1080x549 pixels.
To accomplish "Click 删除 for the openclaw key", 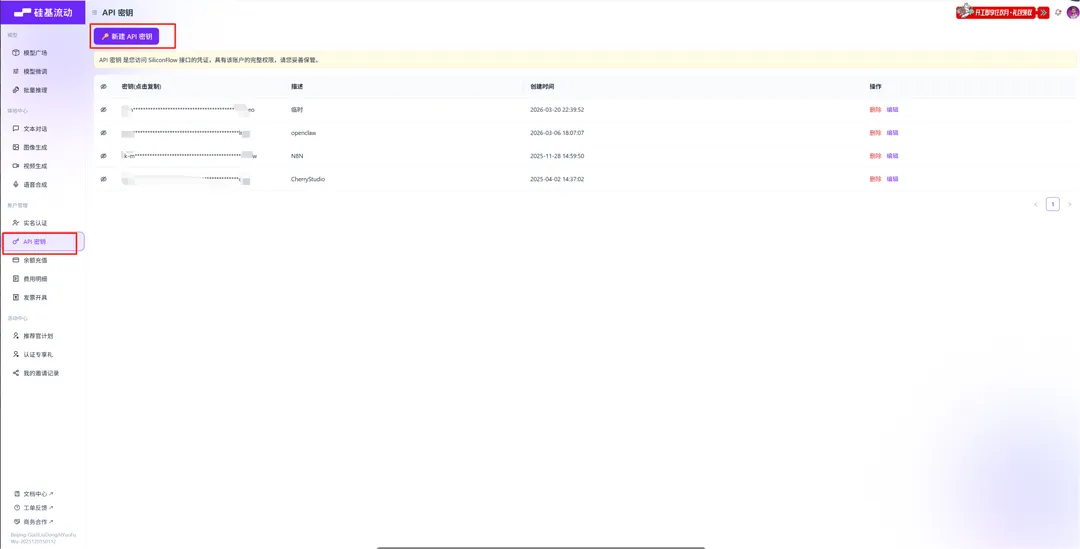I will coord(875,132).
